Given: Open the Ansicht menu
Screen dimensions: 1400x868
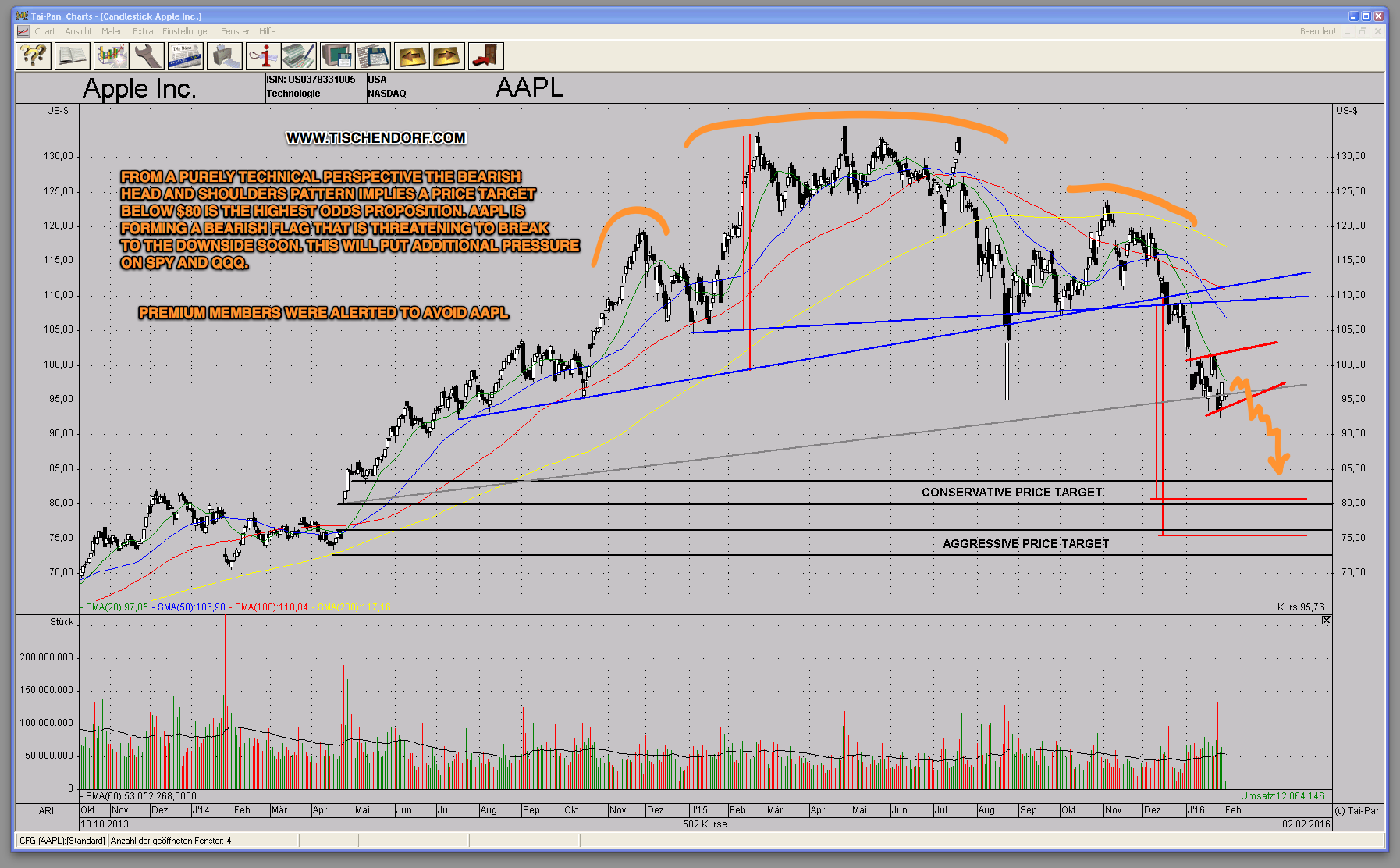Looking at the screenshot, I should click(78, 31).
